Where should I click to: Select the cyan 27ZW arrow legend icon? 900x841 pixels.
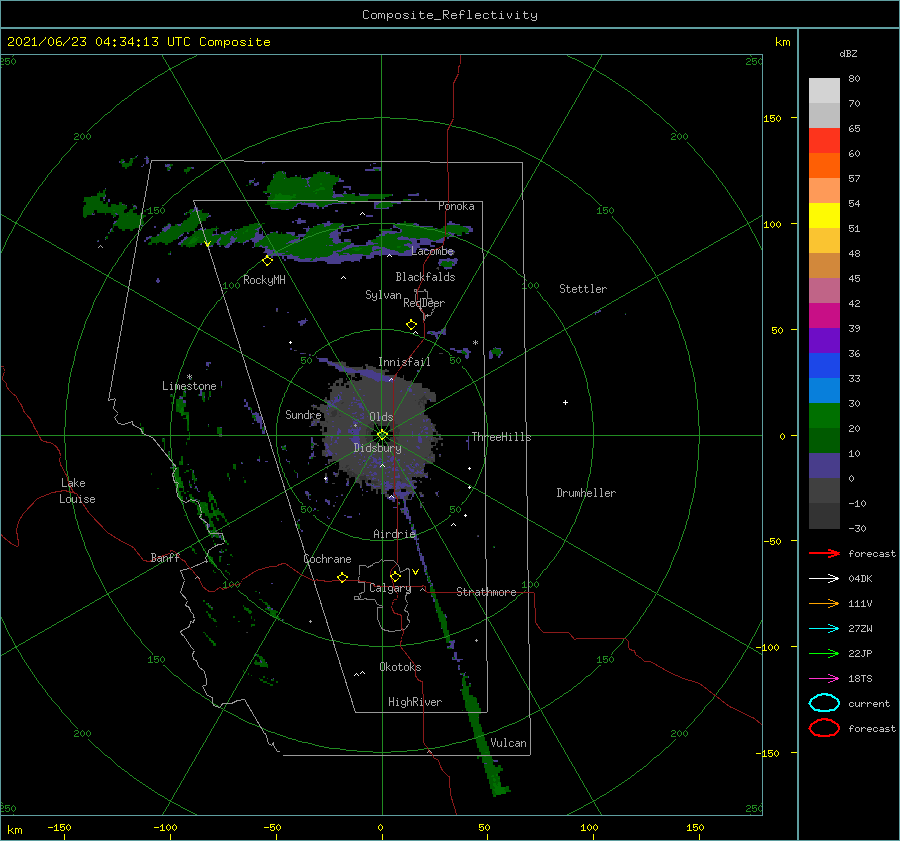824,629
